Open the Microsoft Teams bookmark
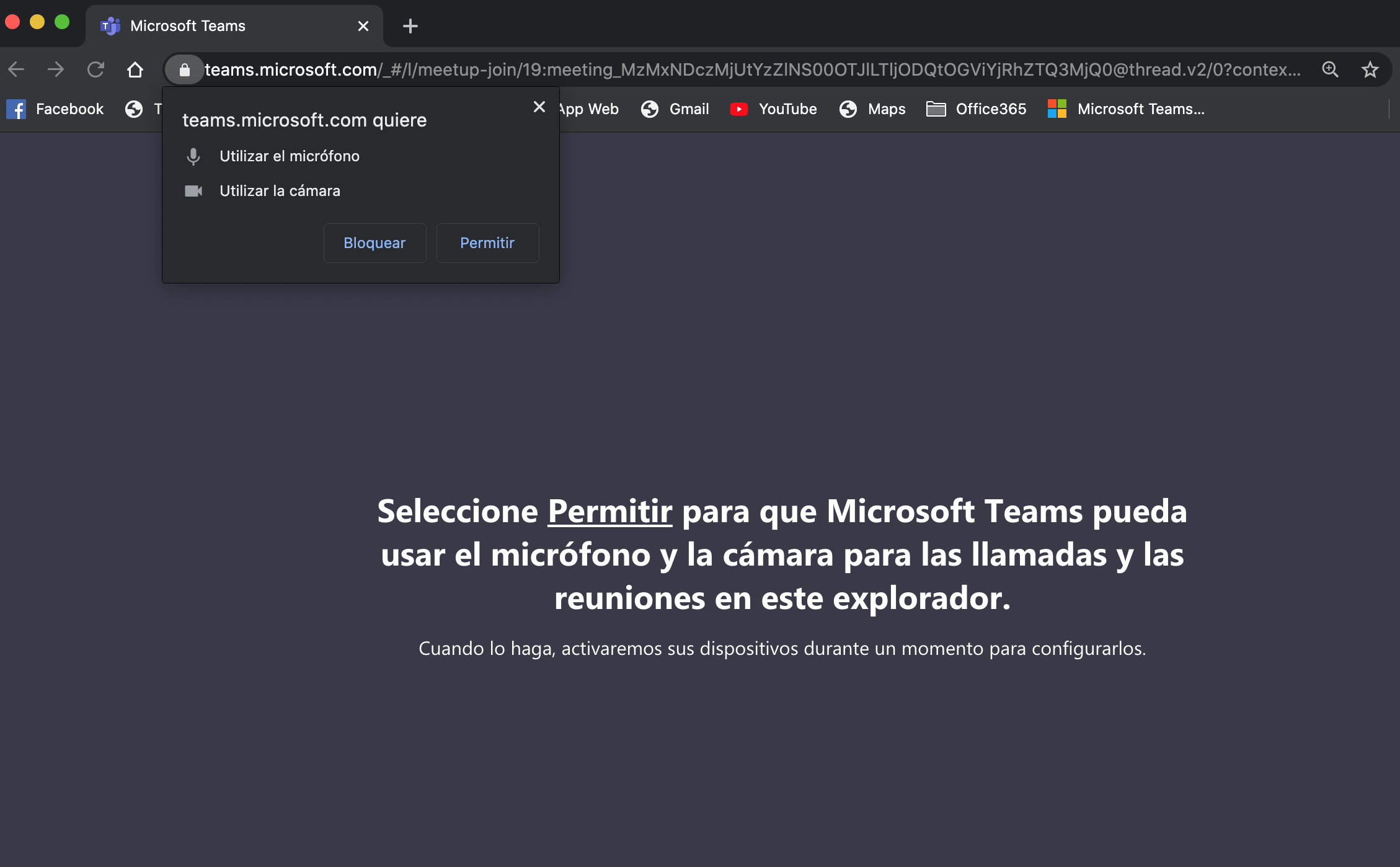 1126,109
